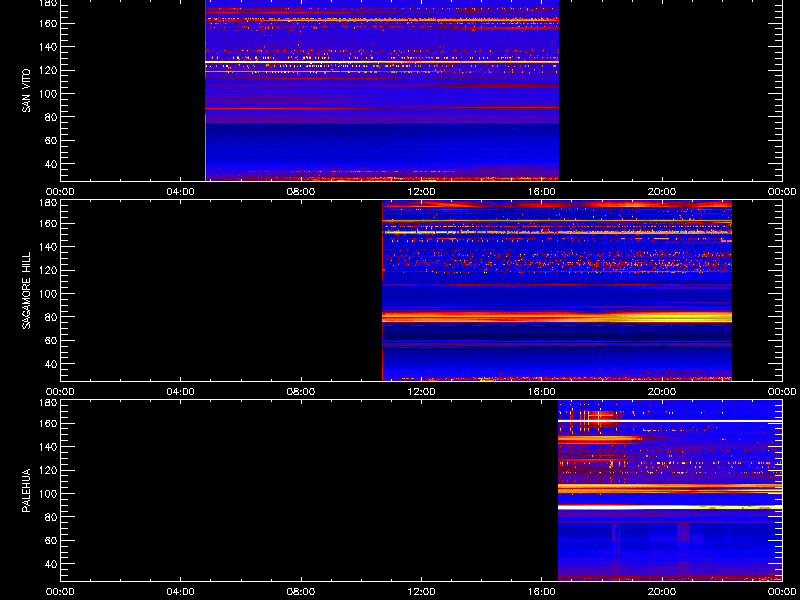Click bright yellow band near 127 in SAN VITO spectrogram
The width and height of the screenshot is (800, 600).
(x=382, y=62)
